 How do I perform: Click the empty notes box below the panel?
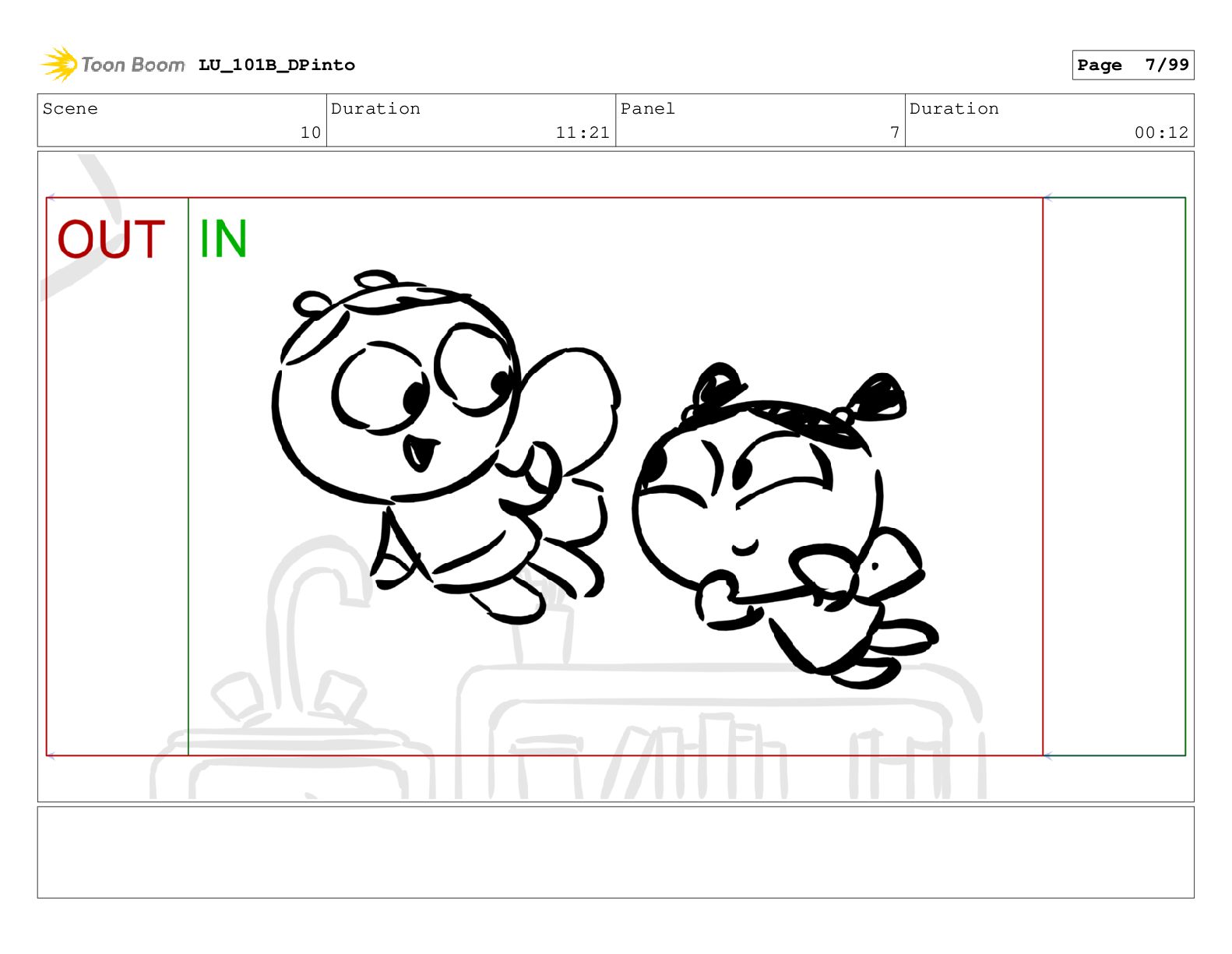click(x=615, y=852)
